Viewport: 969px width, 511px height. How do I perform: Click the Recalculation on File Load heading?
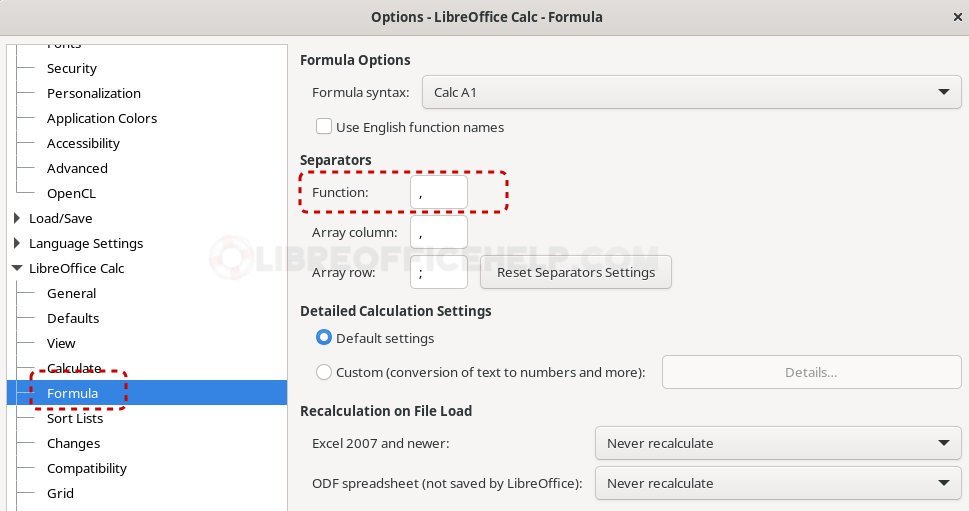tap(386, 411)
